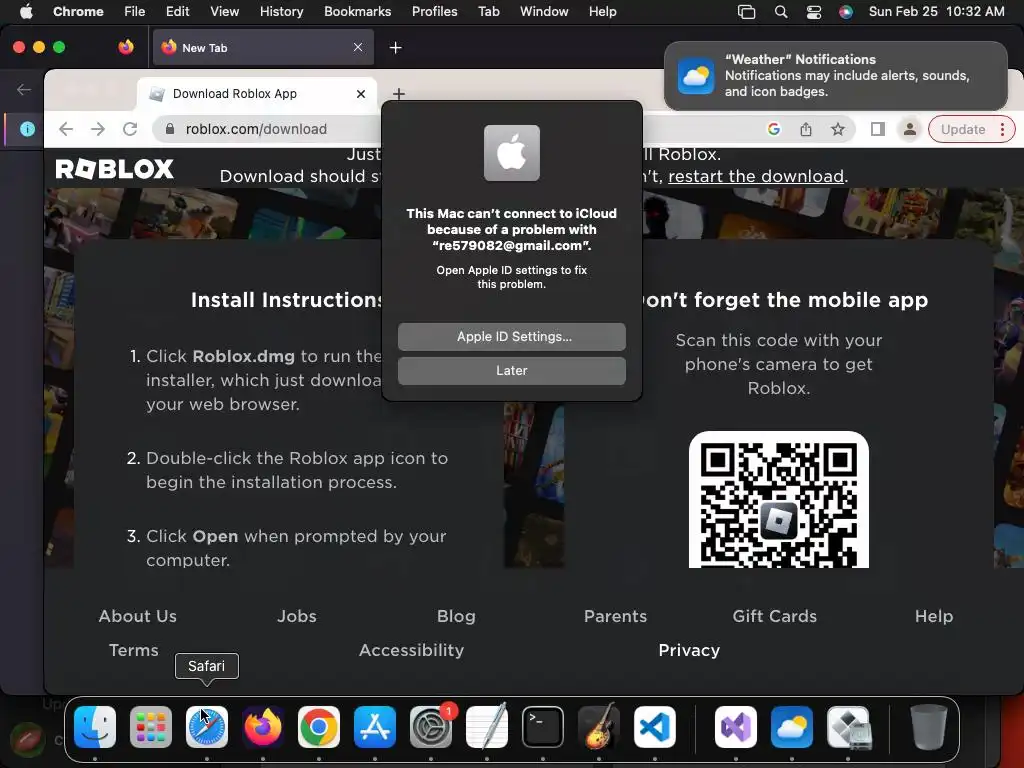Share this page using the share icon
The width and height of the screenshot is (1024, 768).
pyautogui.click(x=806, y=129)
